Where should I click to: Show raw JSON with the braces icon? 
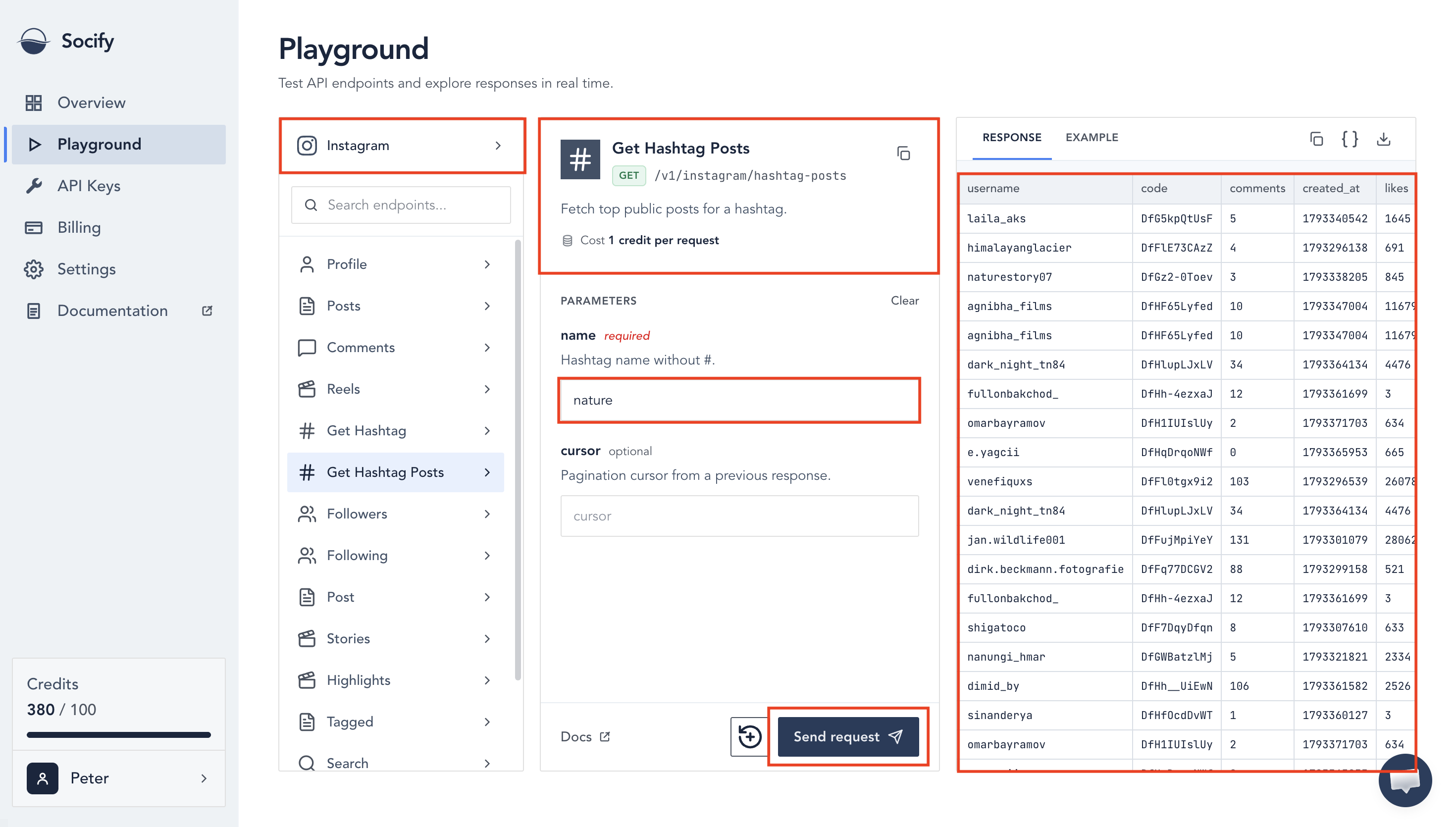(1349, 139)
